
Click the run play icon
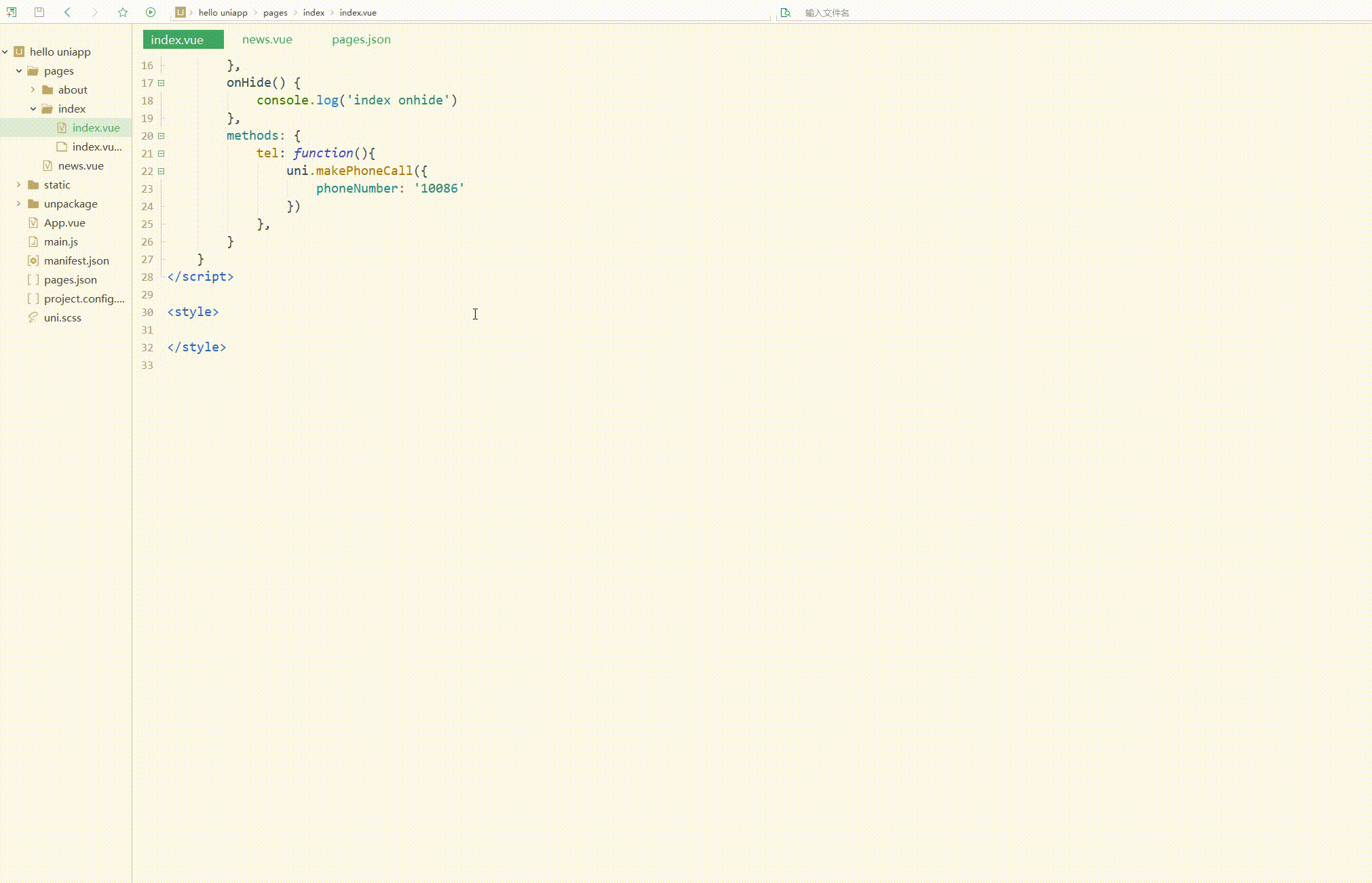(151, 12)
